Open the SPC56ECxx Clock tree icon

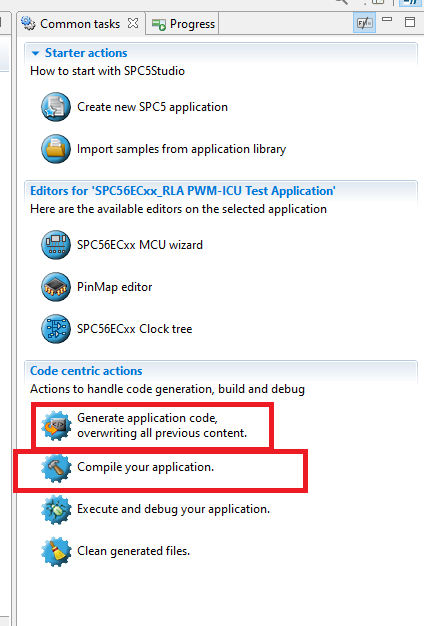click(x=56, y=329)
